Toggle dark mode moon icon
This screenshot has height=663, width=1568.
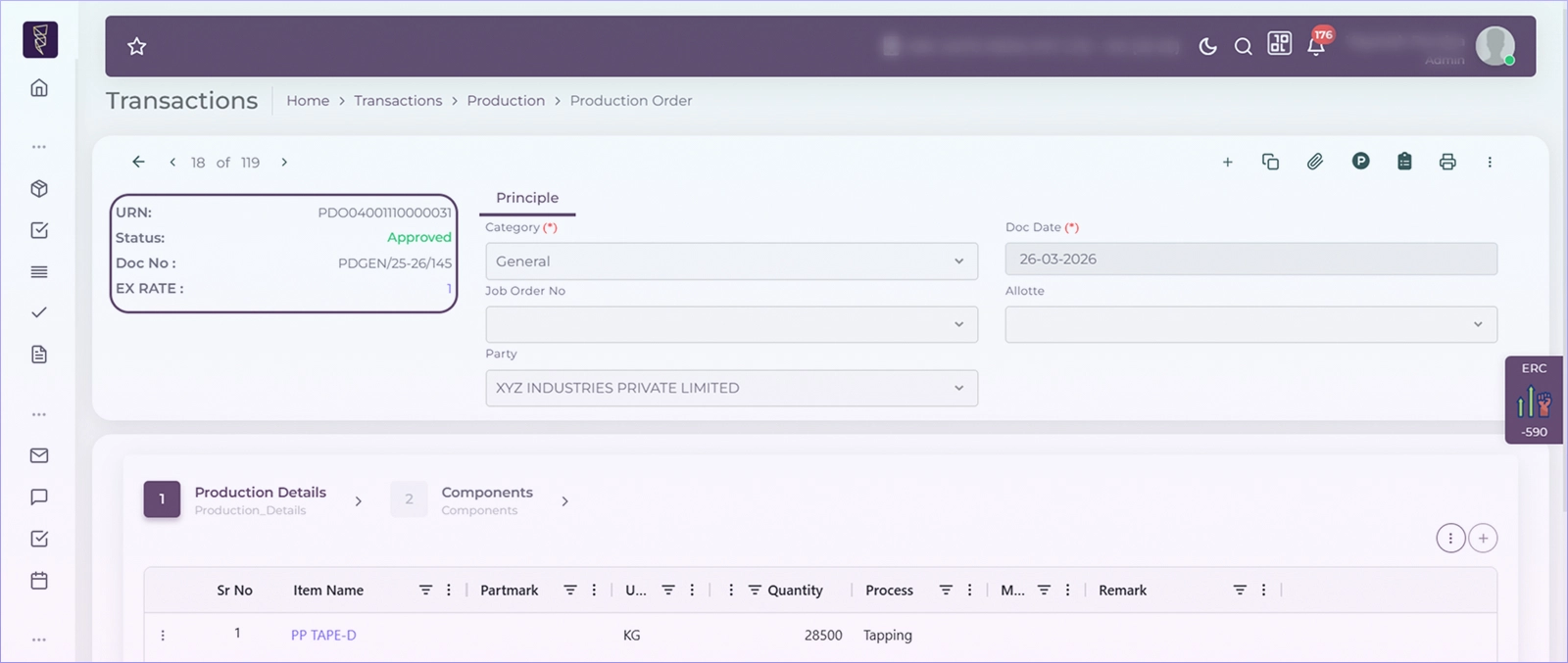[1208, 46]
